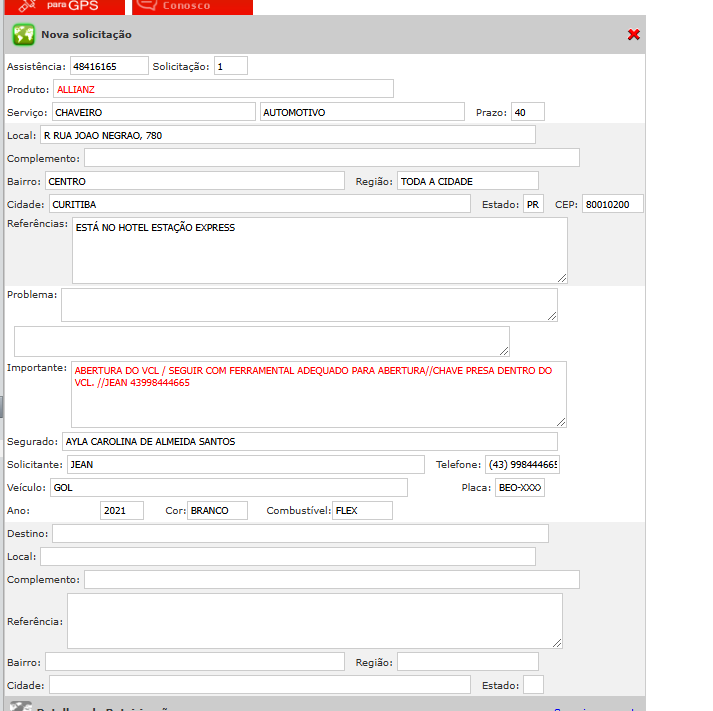The height and width of the screenshot is (711, 713).
Task: Click the Região field showing TODA A CIDADE
Action: 467,181
